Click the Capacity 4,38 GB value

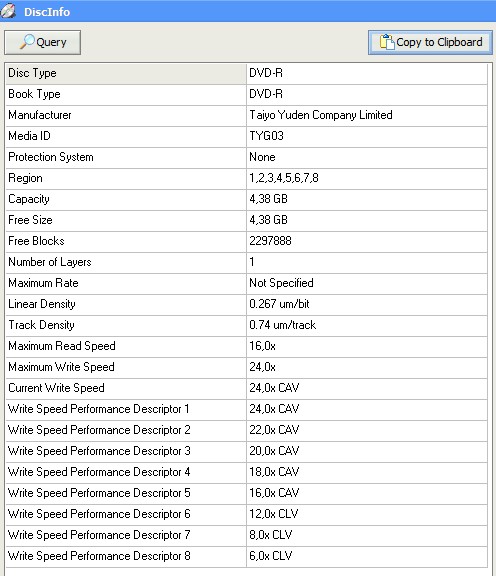[268, 199]
